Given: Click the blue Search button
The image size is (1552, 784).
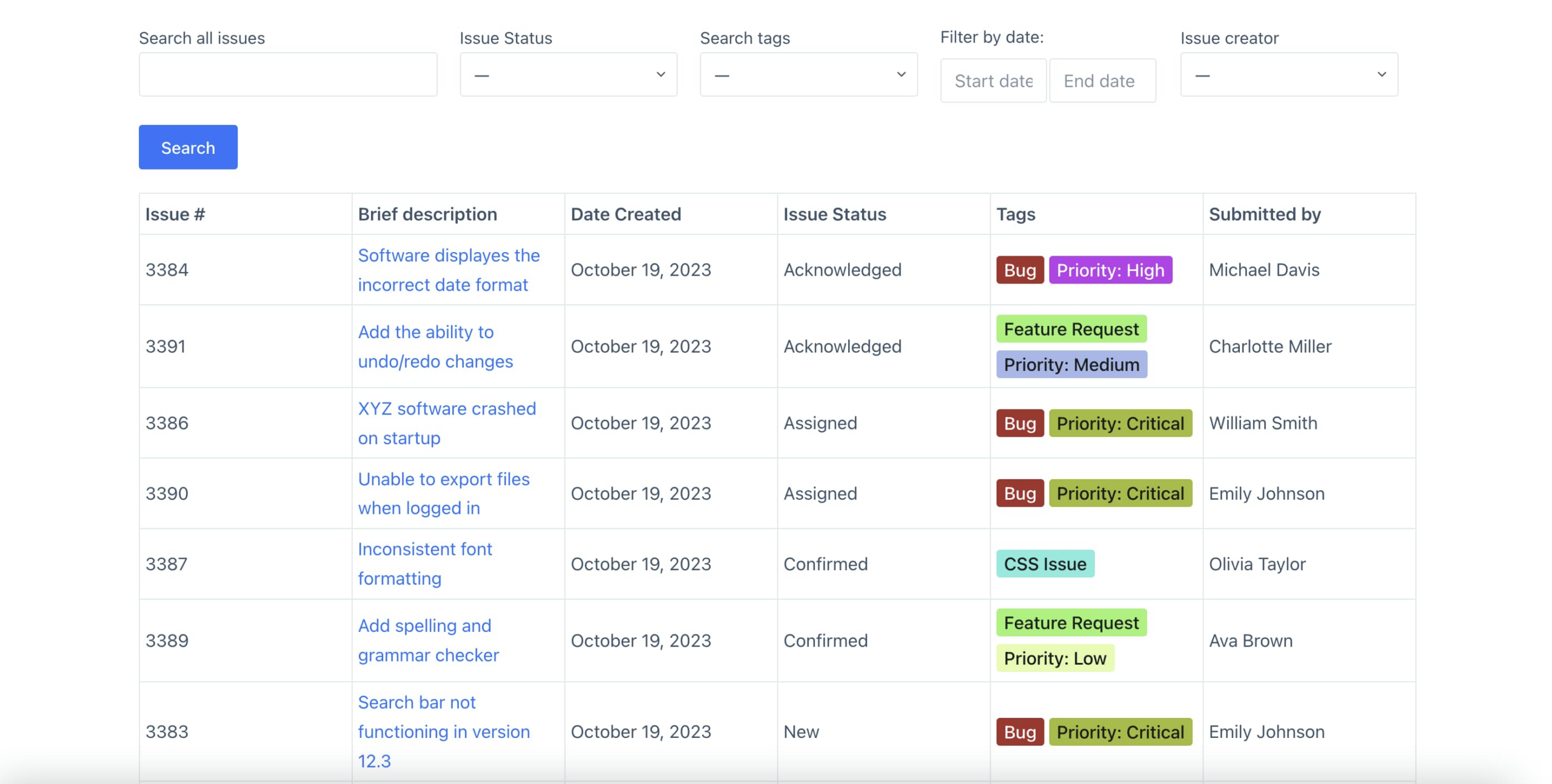Looking at the screenshot, I should pos(187,147).
